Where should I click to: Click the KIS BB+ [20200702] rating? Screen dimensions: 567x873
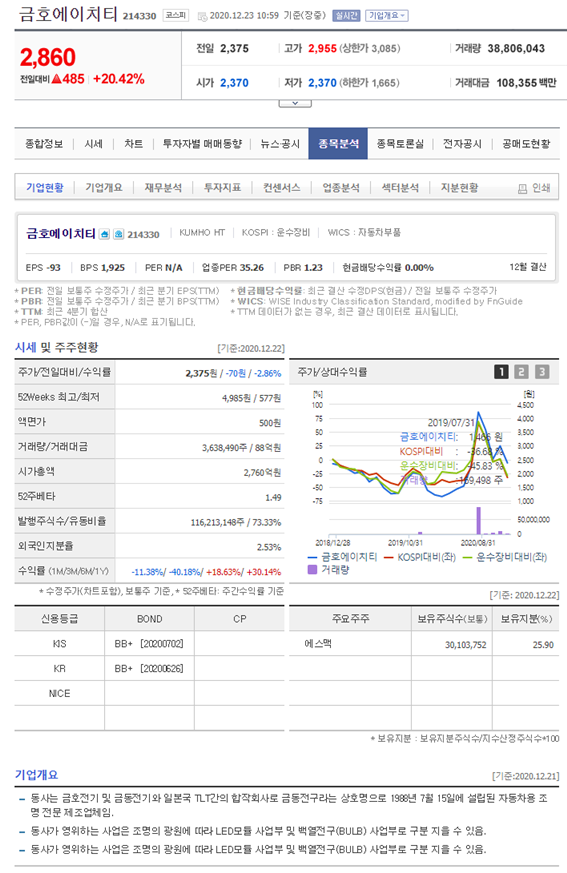tap(149, 644)
